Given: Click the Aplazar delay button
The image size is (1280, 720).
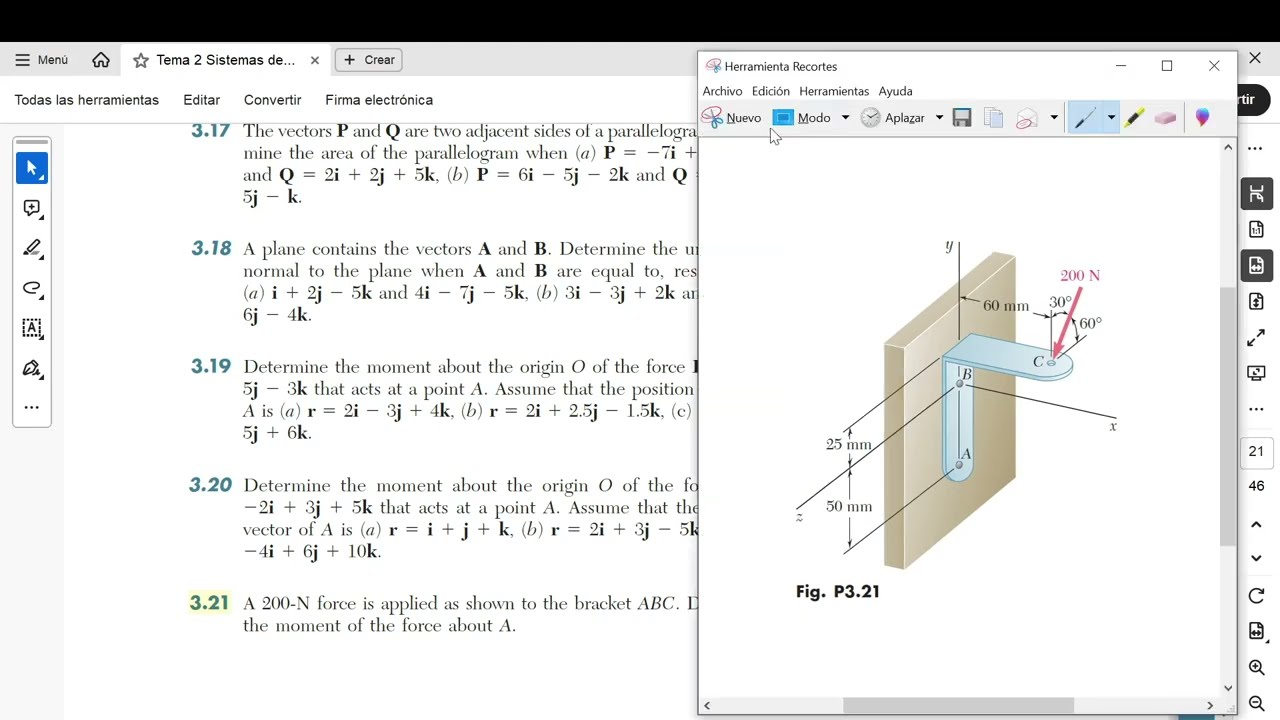Looking at the screenshot, I should pos(893,118).
